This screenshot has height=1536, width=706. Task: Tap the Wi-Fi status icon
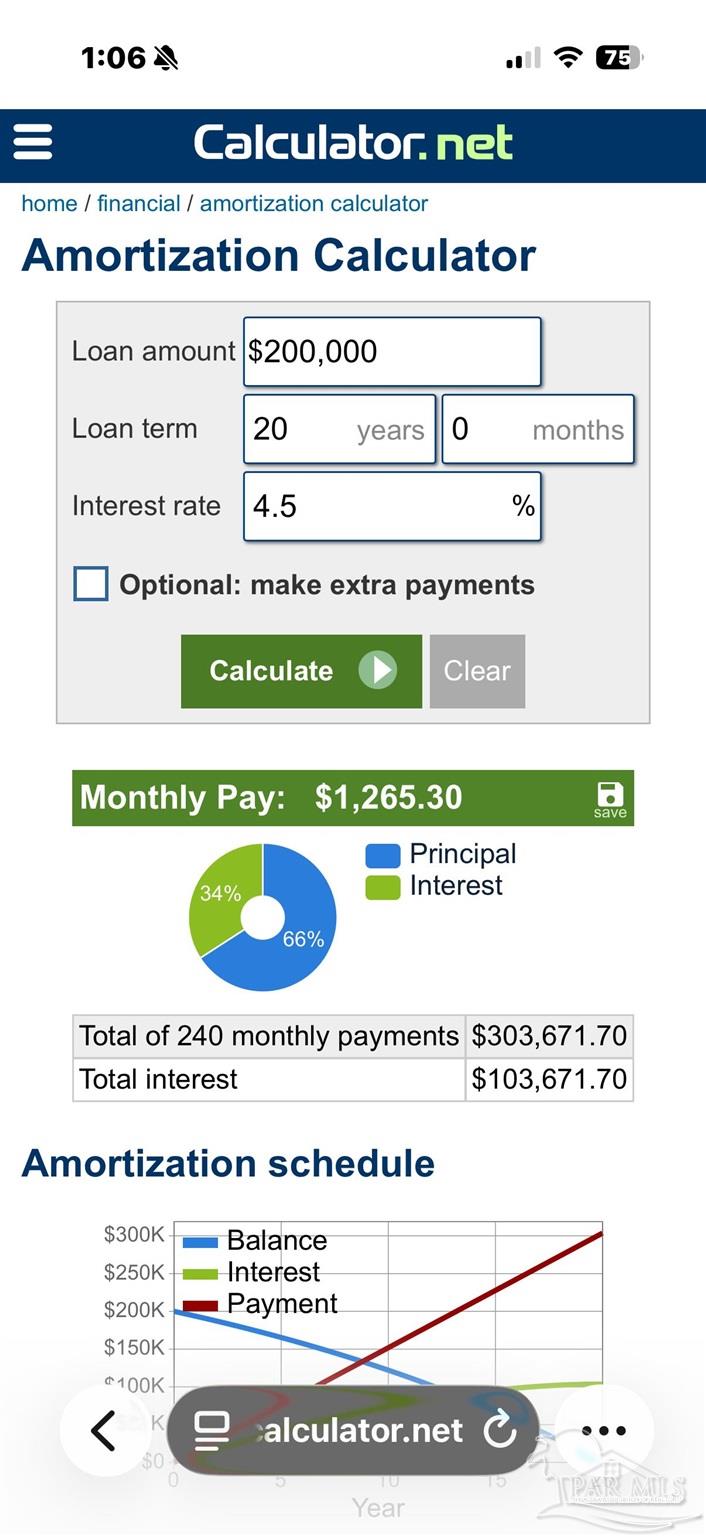coord(568,58)
